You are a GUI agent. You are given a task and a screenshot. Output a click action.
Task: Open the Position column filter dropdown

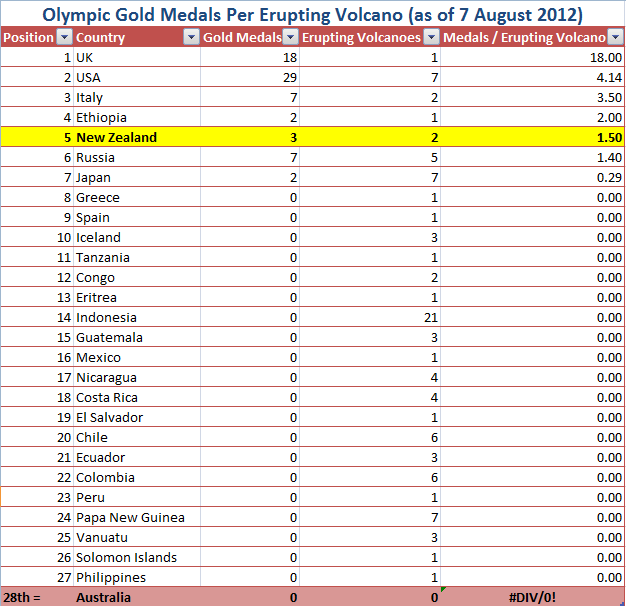pyautogui.click(x=64, y=38)
